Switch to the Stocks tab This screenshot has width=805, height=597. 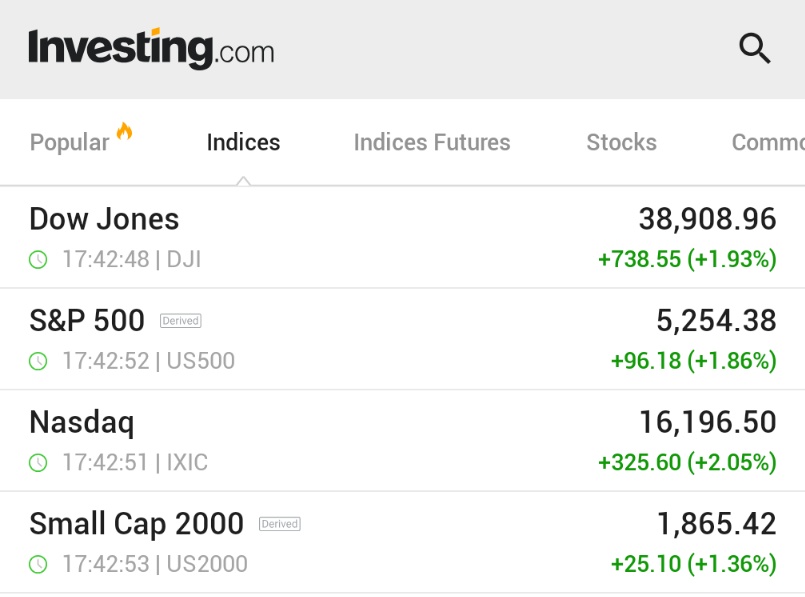pos(622,143)
